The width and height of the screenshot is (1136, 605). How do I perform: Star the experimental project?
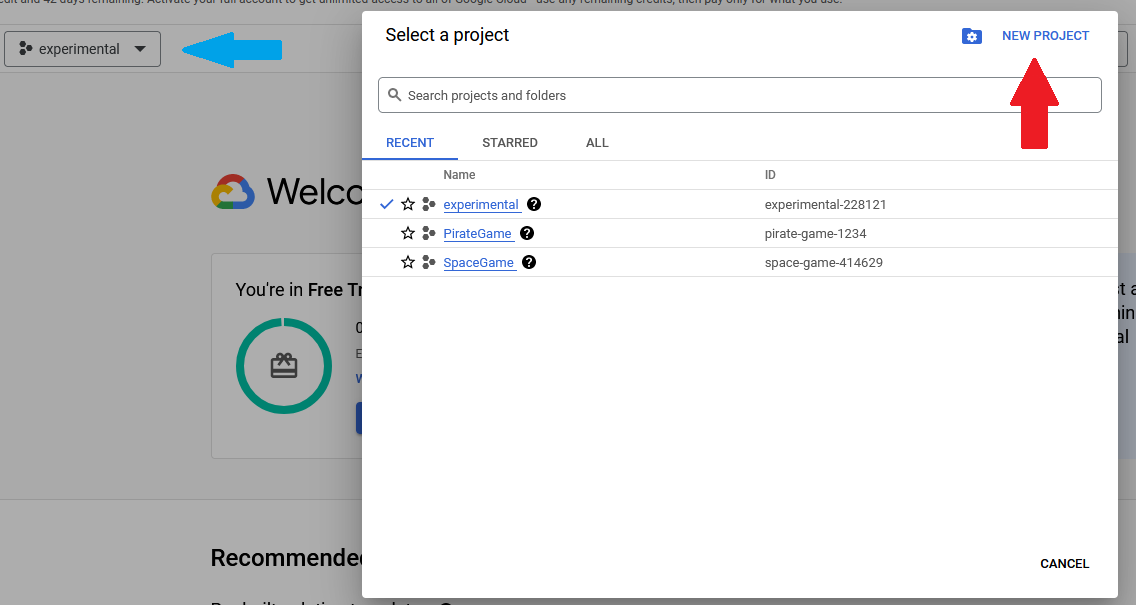pos(407,204)
